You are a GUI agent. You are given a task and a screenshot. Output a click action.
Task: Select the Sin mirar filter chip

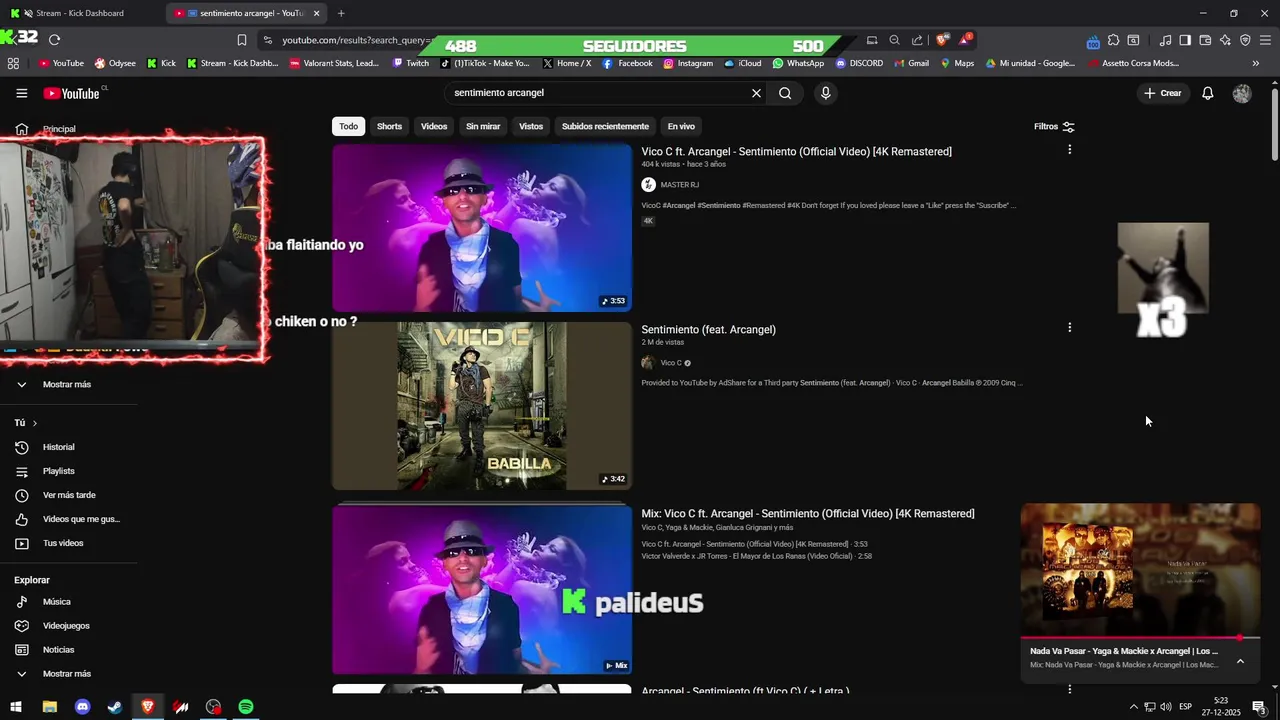(x=483, y=127)
